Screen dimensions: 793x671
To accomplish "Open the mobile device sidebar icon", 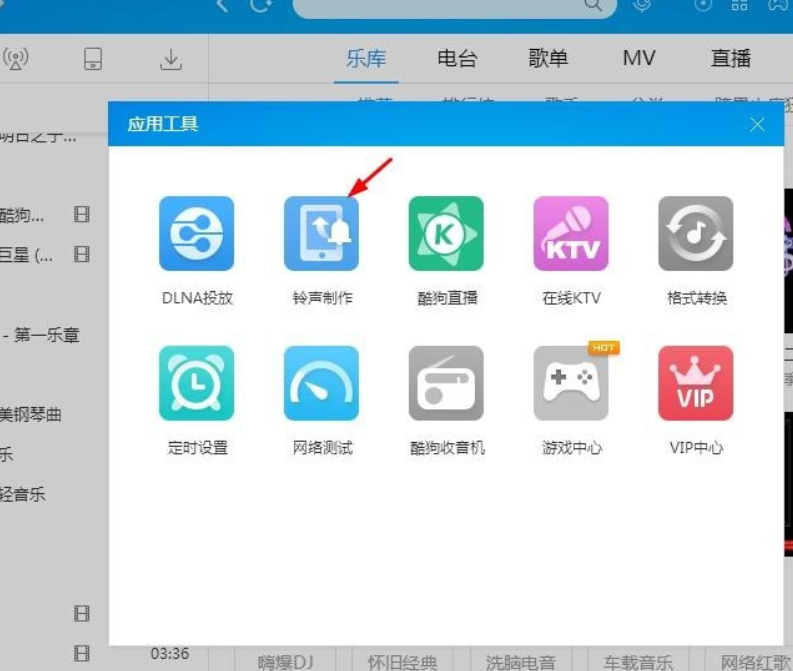I will coord(93,59).
